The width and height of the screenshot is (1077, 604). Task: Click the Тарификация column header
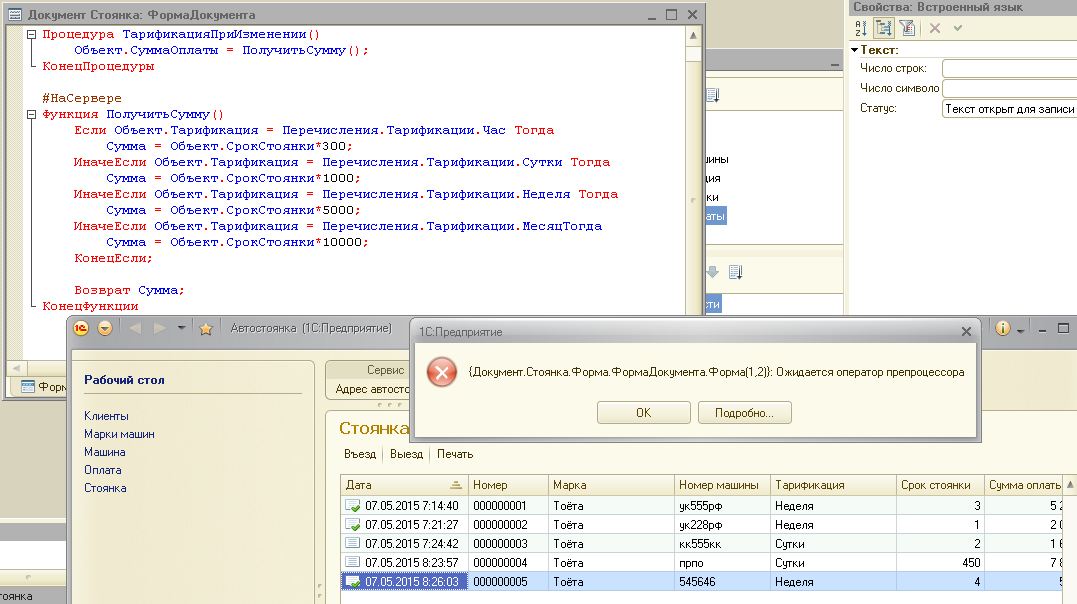pyautogui.click(x=833, y=485)
